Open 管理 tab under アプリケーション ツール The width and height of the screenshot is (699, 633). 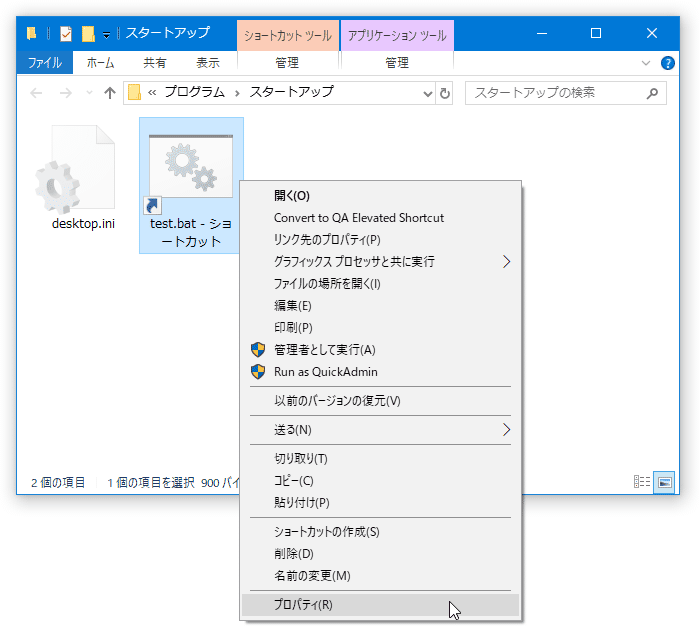397,63
